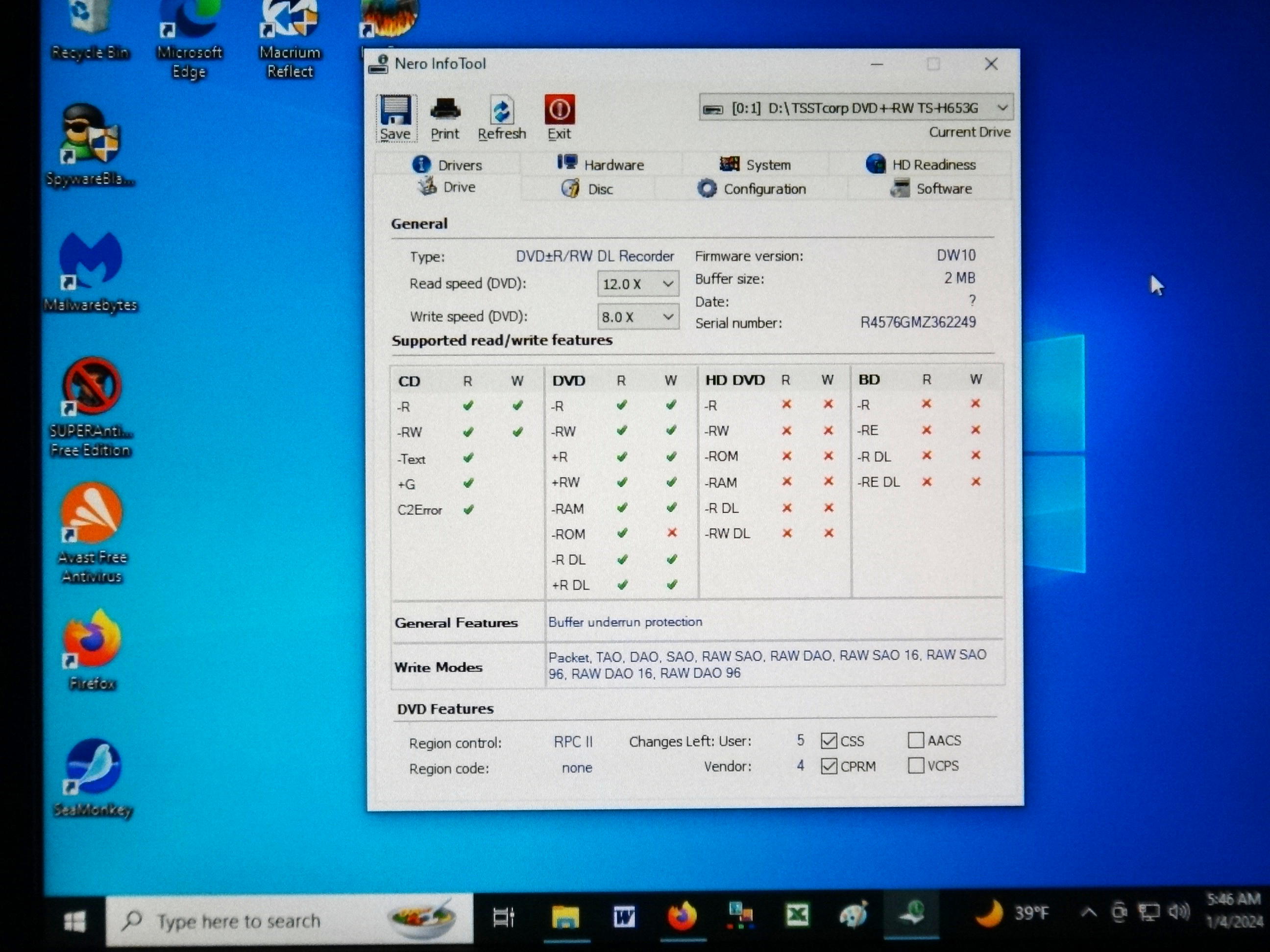The height and width of the screenshot is (952, 1270).
Task: Open Word from the taskbar
Action: pos(624,916)
